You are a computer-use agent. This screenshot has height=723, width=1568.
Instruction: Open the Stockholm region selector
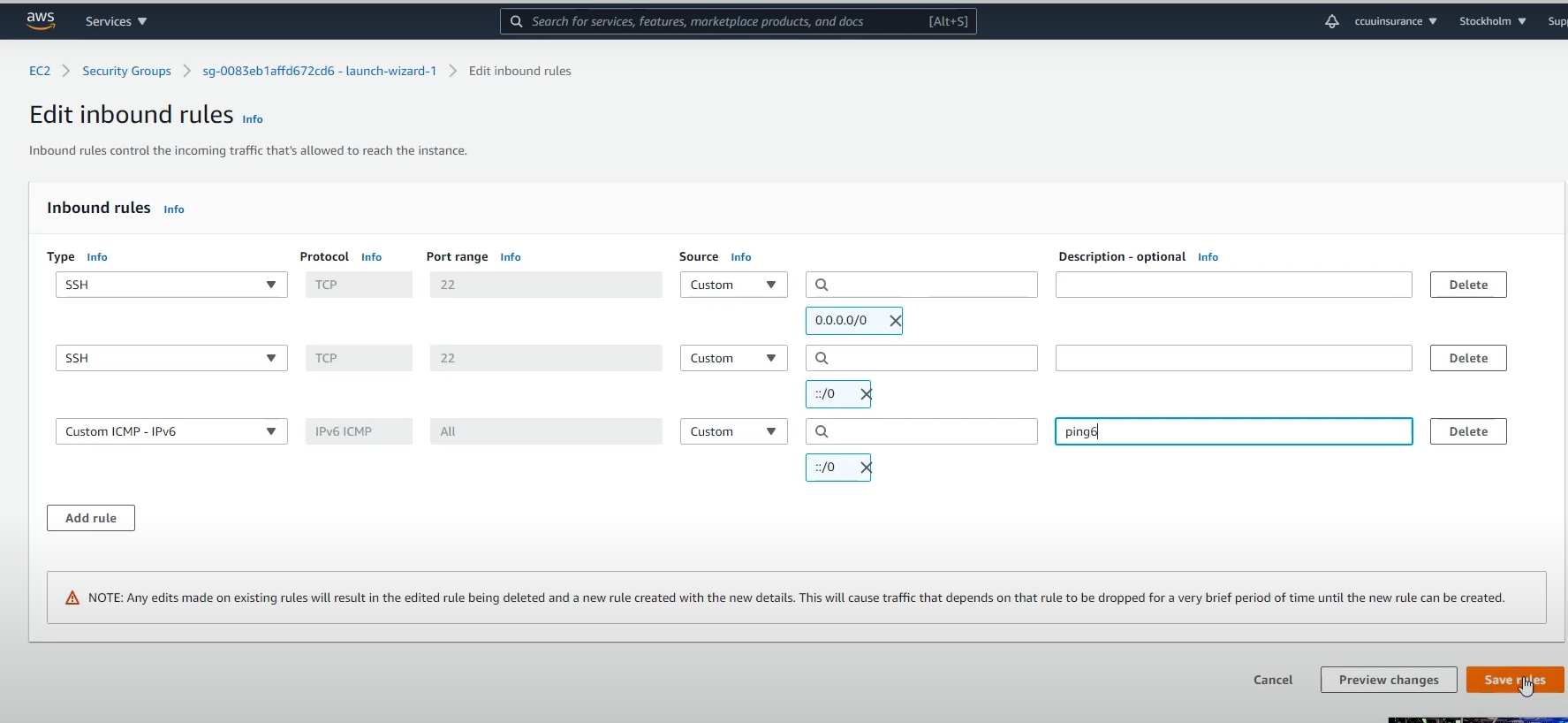(1492, 21)
